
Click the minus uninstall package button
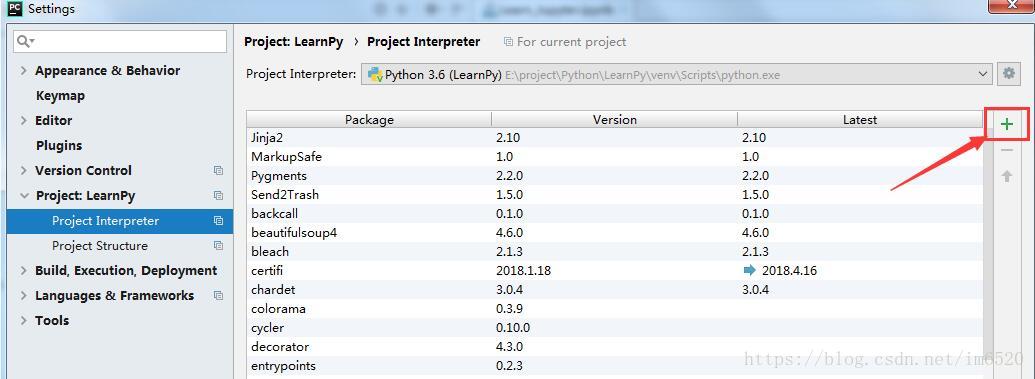[x=1007, y=151]
